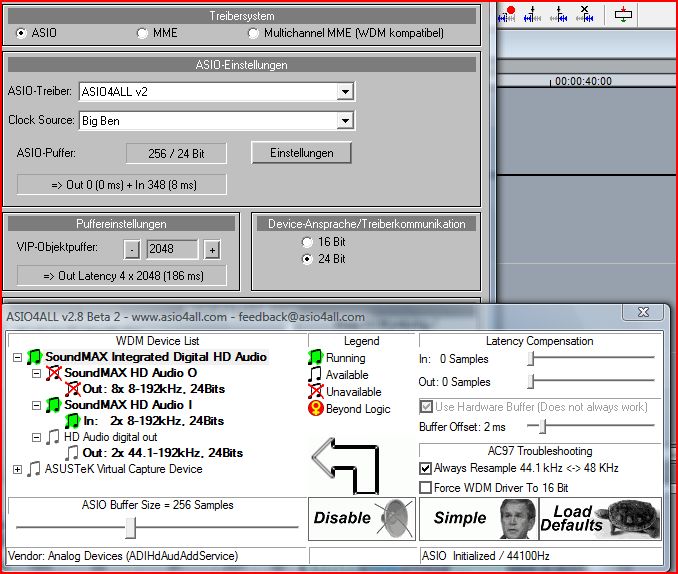
Task: Click the Out 0 (0 ms) + In 348 latency readout
Action: [x=122, y=185]
